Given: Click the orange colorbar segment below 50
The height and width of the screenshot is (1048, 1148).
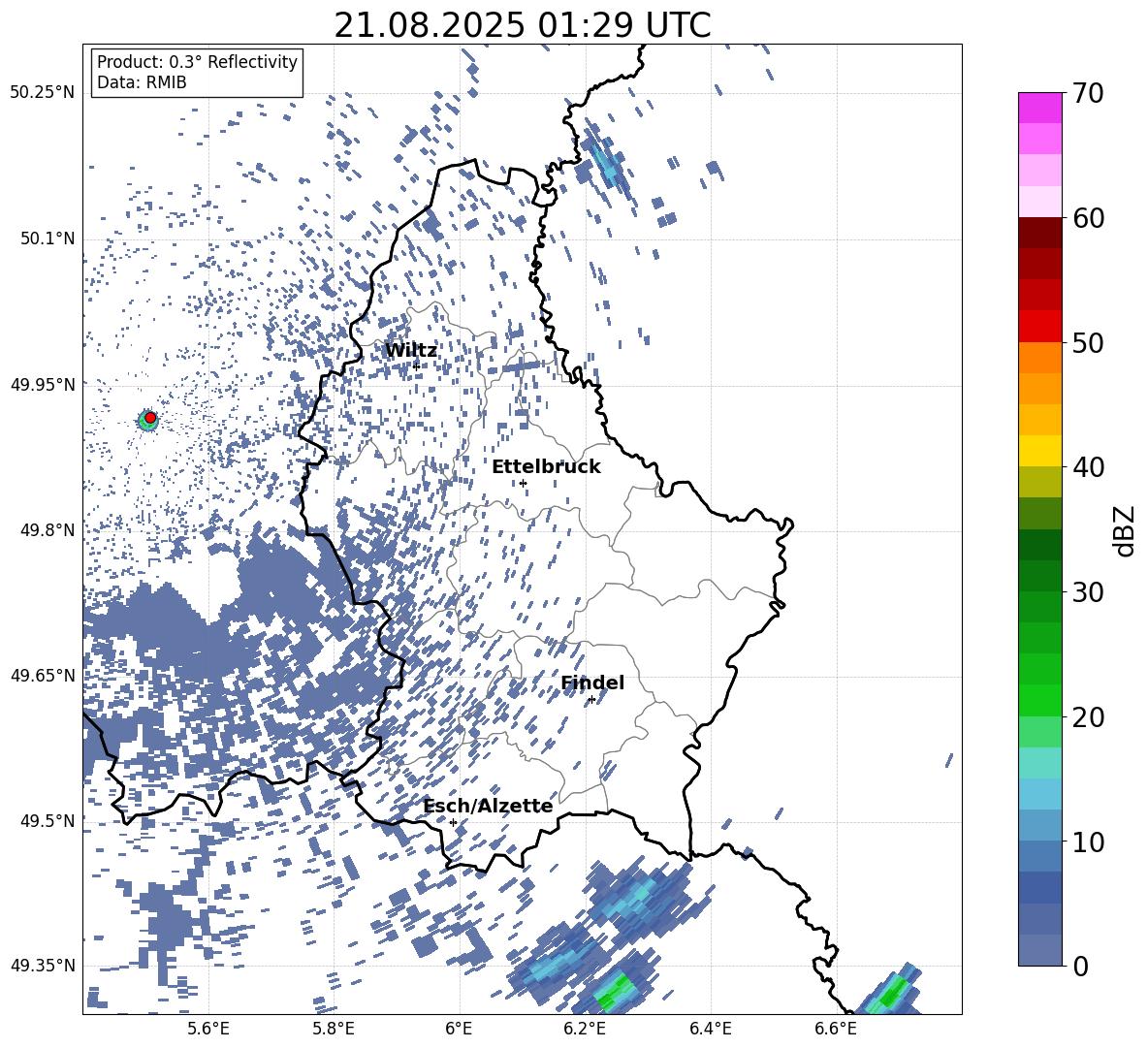Looking at the screenshot, I should (1039, 358).
